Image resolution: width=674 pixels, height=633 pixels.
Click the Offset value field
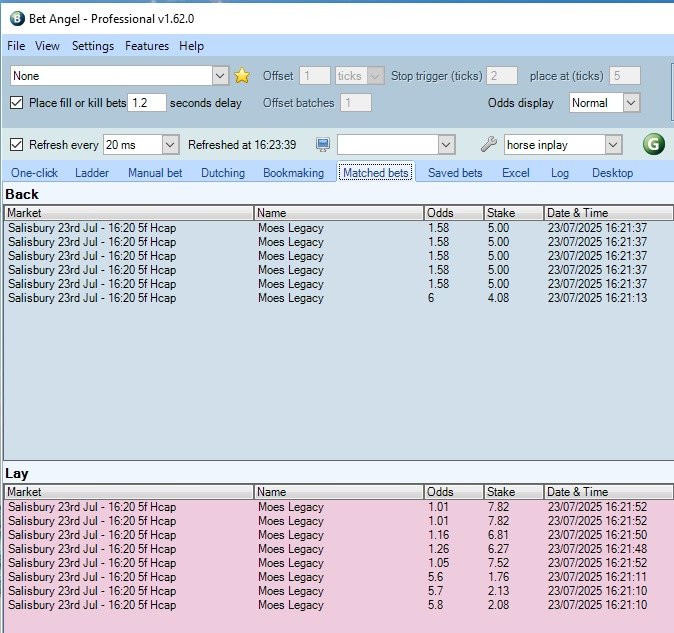pos(315,76)
